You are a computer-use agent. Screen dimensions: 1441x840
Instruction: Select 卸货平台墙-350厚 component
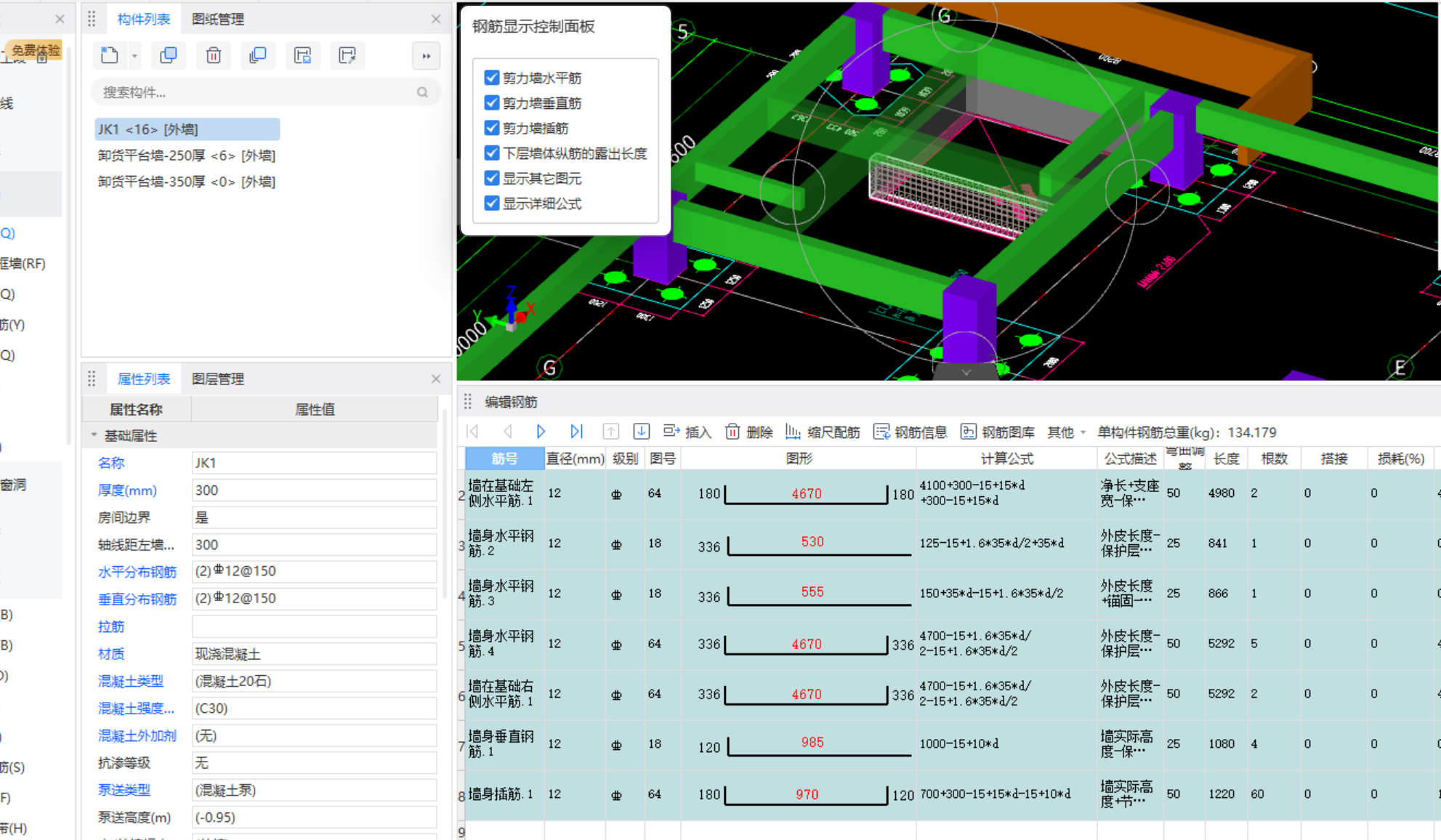tap(187, 182)
